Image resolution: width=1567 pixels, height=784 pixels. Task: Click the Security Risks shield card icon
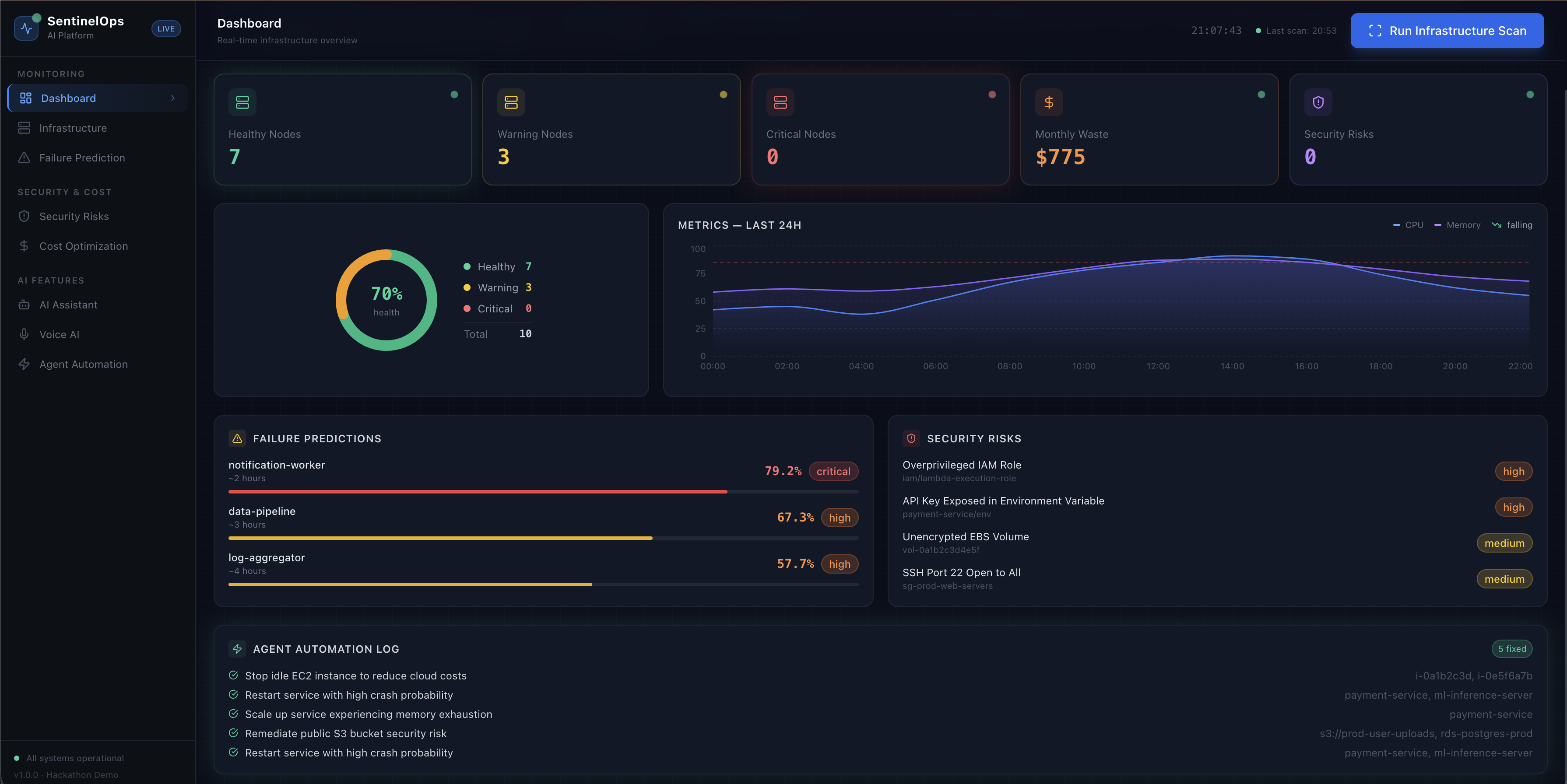[x=1318, y=102]
